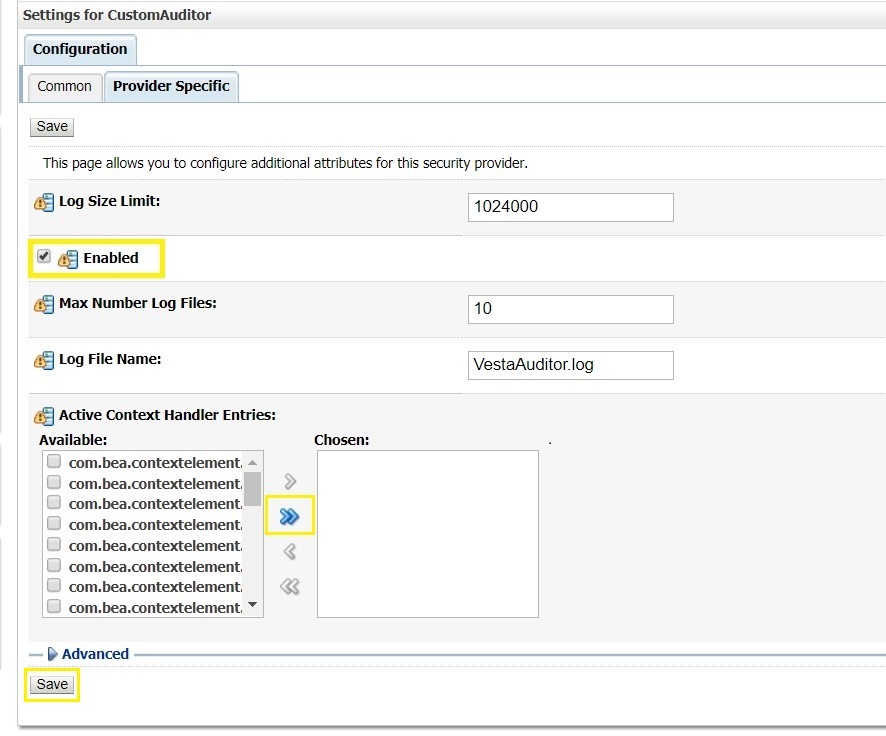This screenshot has width=886, height=736.
Task: Click the Active Context Handler Entries icon
Action: [x=44, y=416]
